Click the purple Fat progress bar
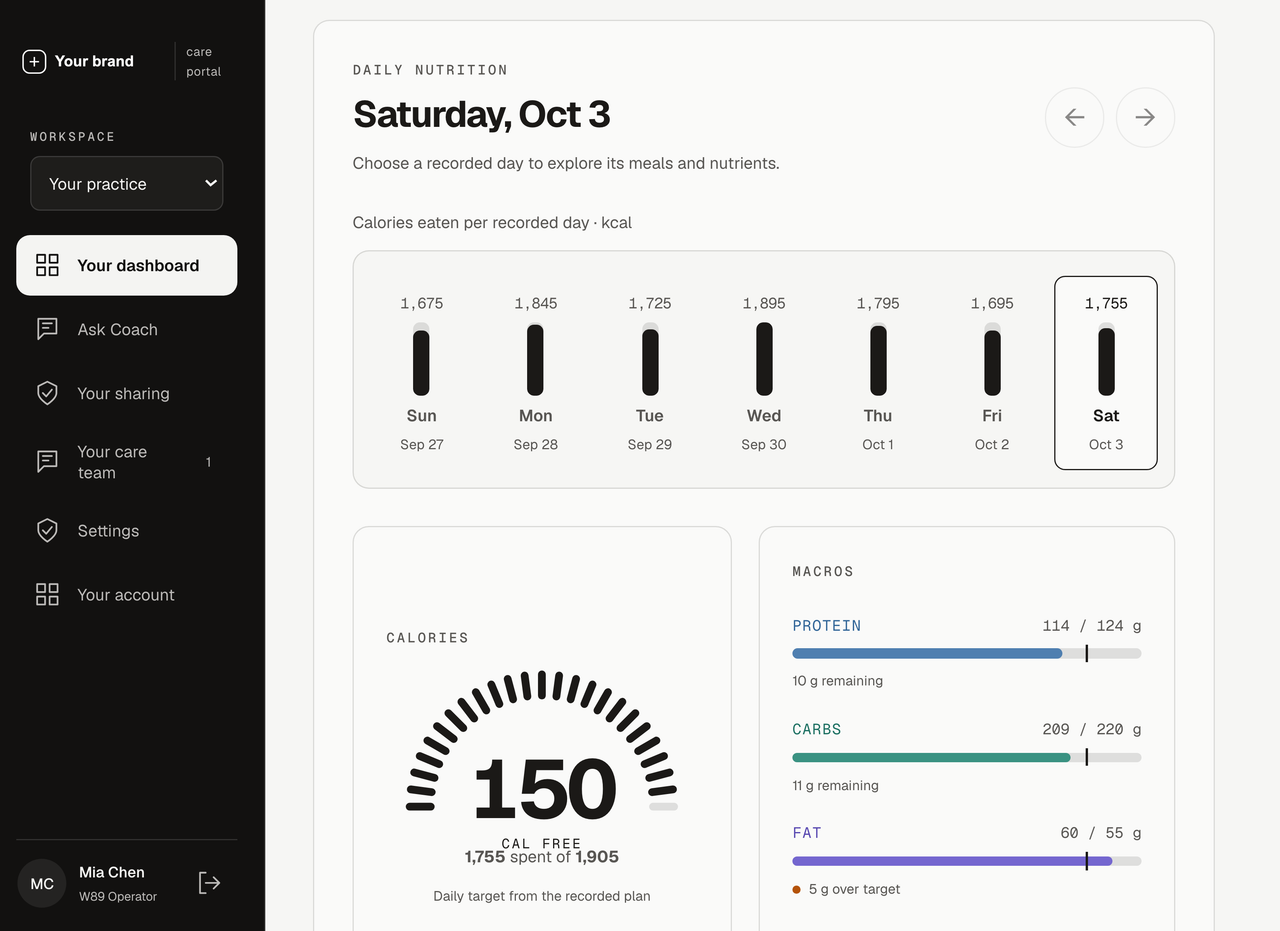Image resolution: width=1280 pixels, height=931 pixels. click(967, 861)
